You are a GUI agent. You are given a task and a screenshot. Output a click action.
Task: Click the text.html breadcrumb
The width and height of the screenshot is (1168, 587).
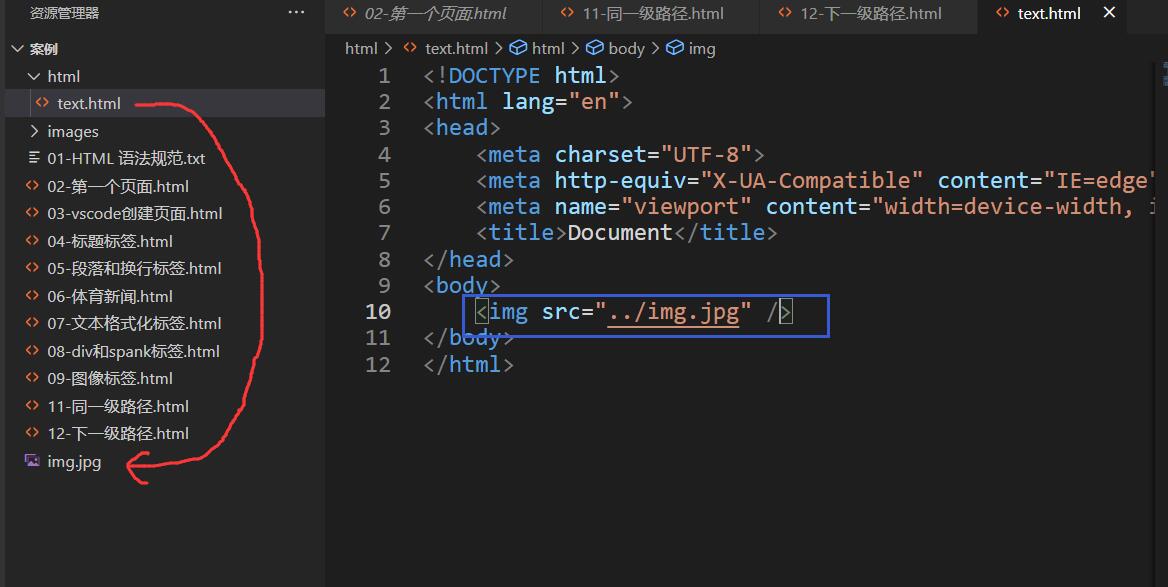click(456, 48)
